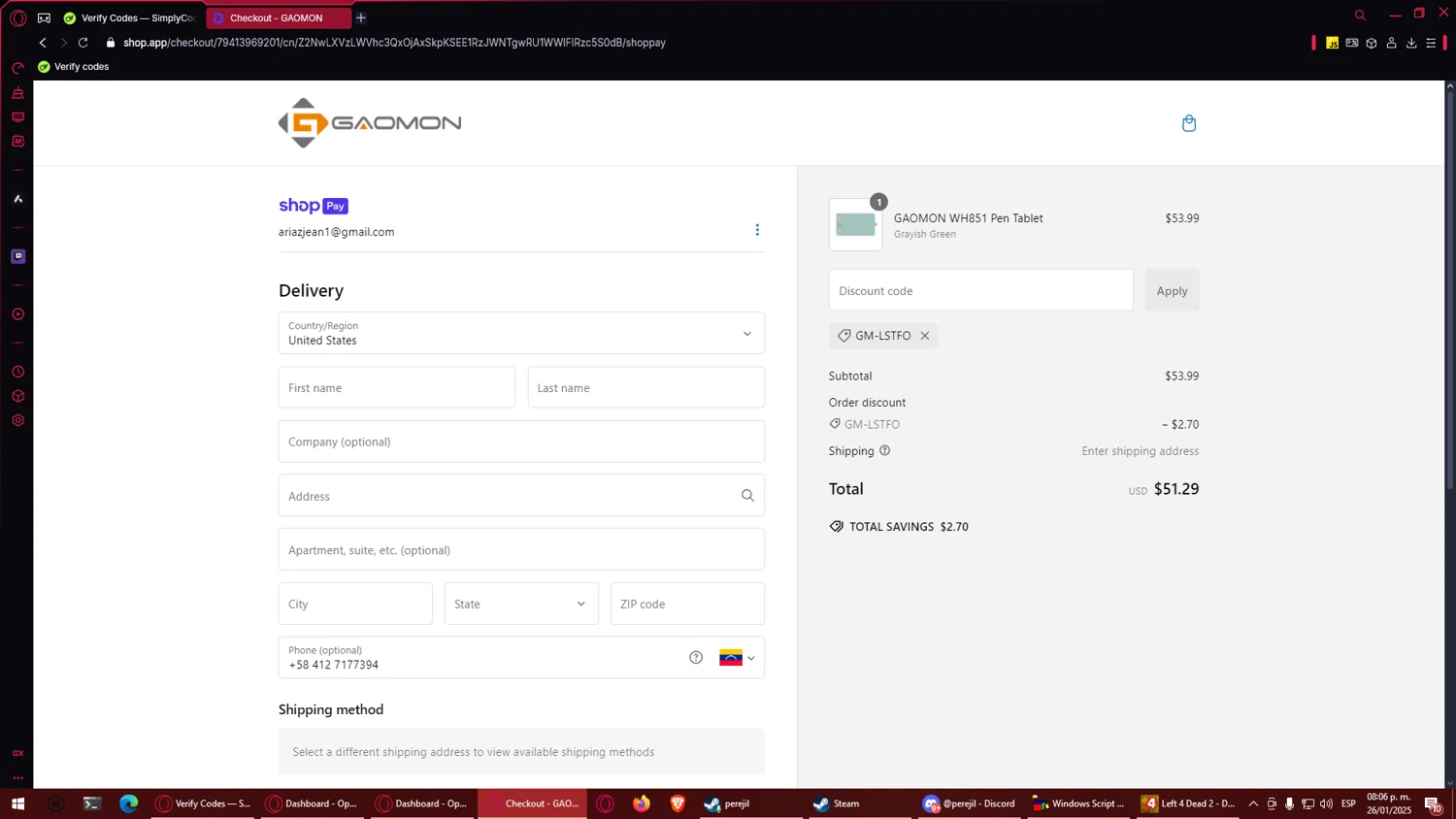Image resolution: width=1456 pixels, height=819 pixels.
Task: Open Microsoft Edge from taskbar
Action: [129, 803]
